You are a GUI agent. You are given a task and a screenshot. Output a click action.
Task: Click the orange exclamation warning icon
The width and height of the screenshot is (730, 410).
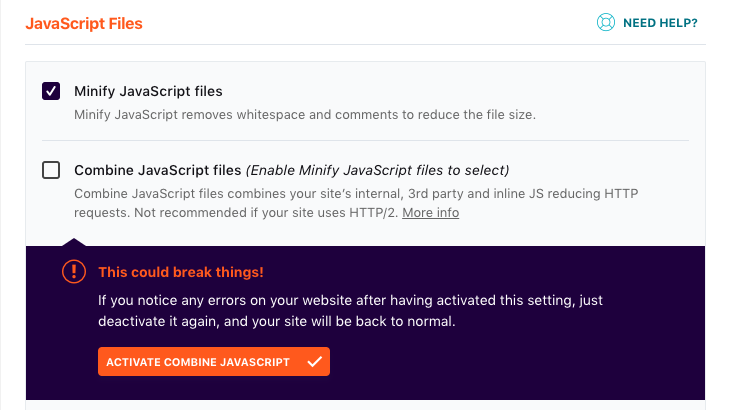pos(74,271)
